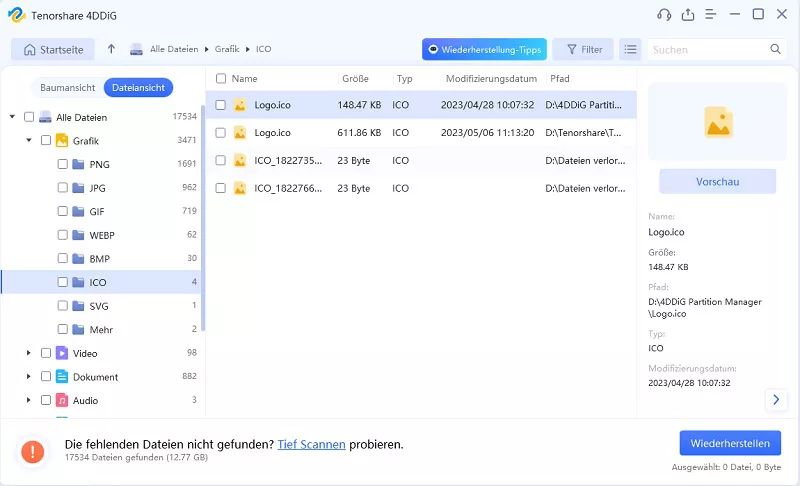
Task: Check the select-all box beside Name header
Action: coord(221,79)
